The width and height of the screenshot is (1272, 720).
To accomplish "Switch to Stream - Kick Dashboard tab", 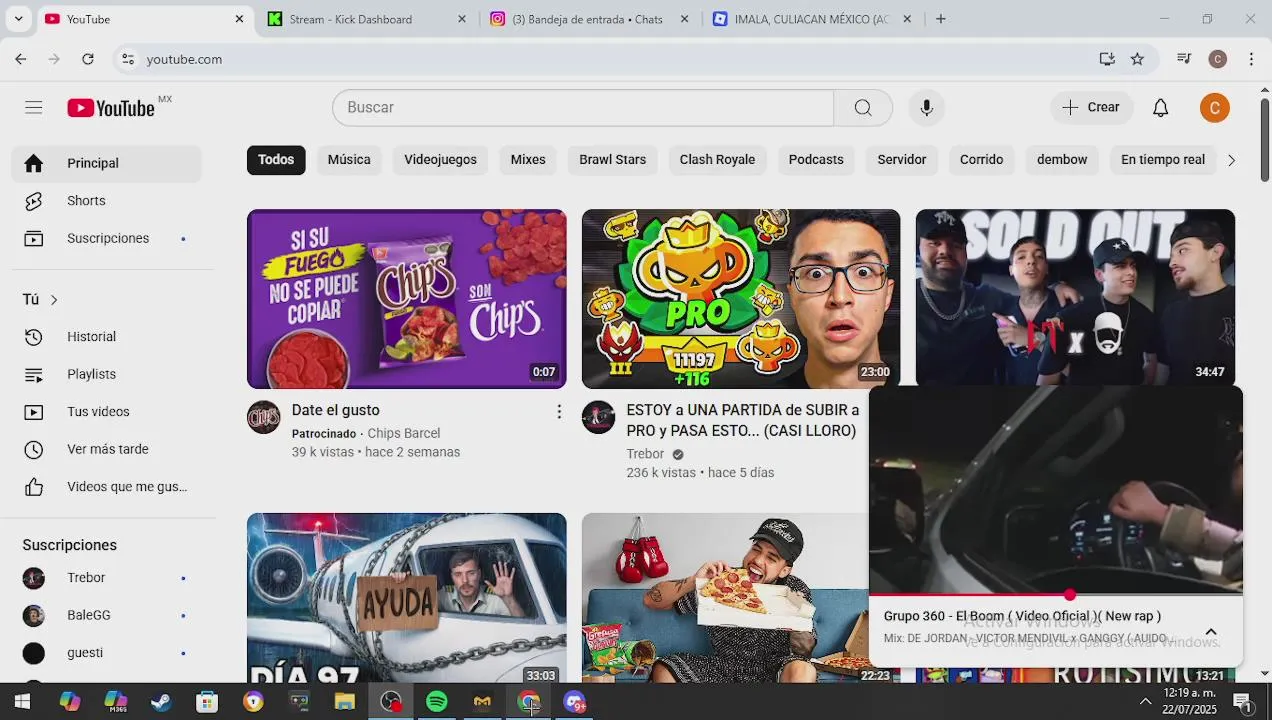I will pyautogui.click(x=367, y=19).
